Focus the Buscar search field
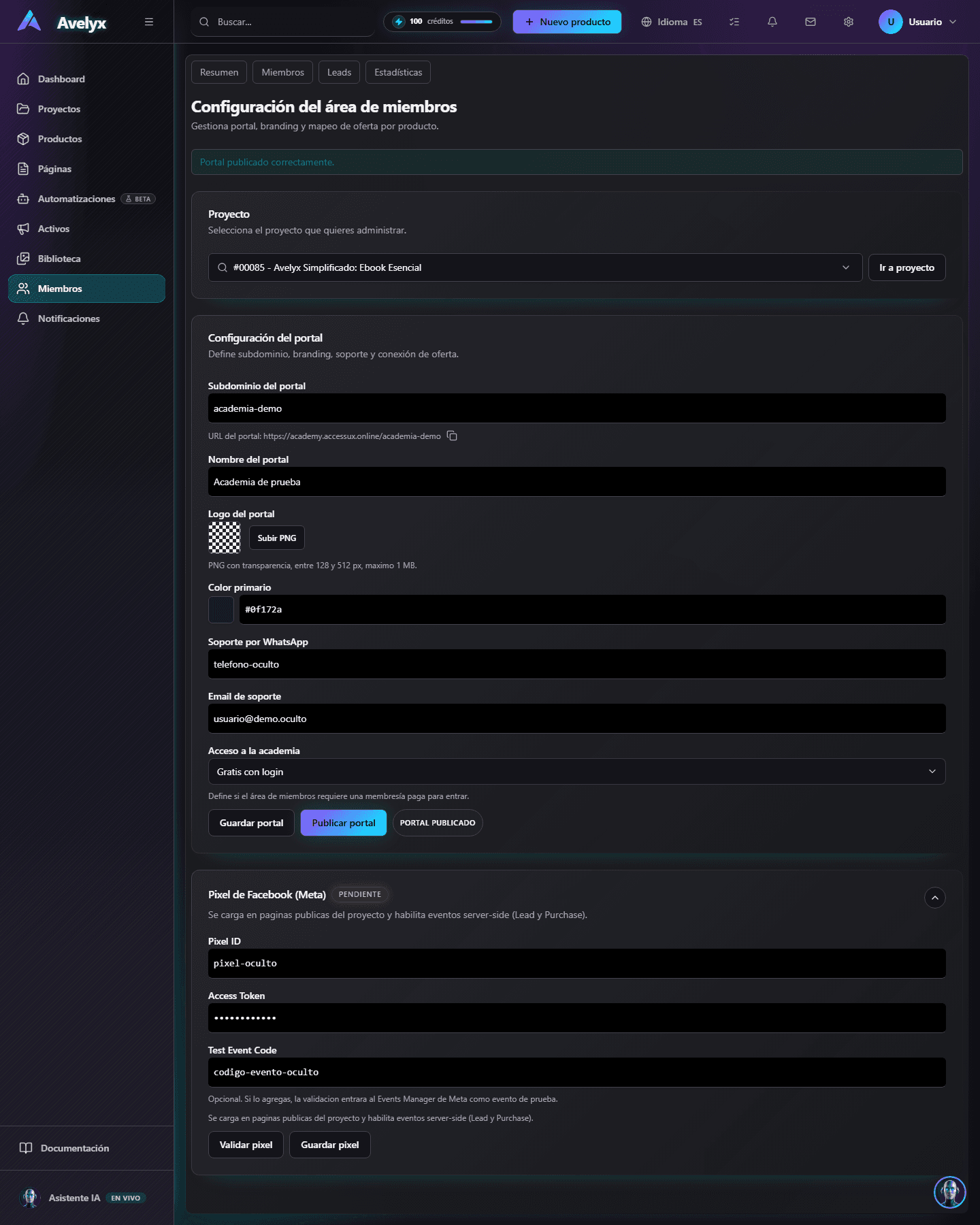 tap(283, 22)
